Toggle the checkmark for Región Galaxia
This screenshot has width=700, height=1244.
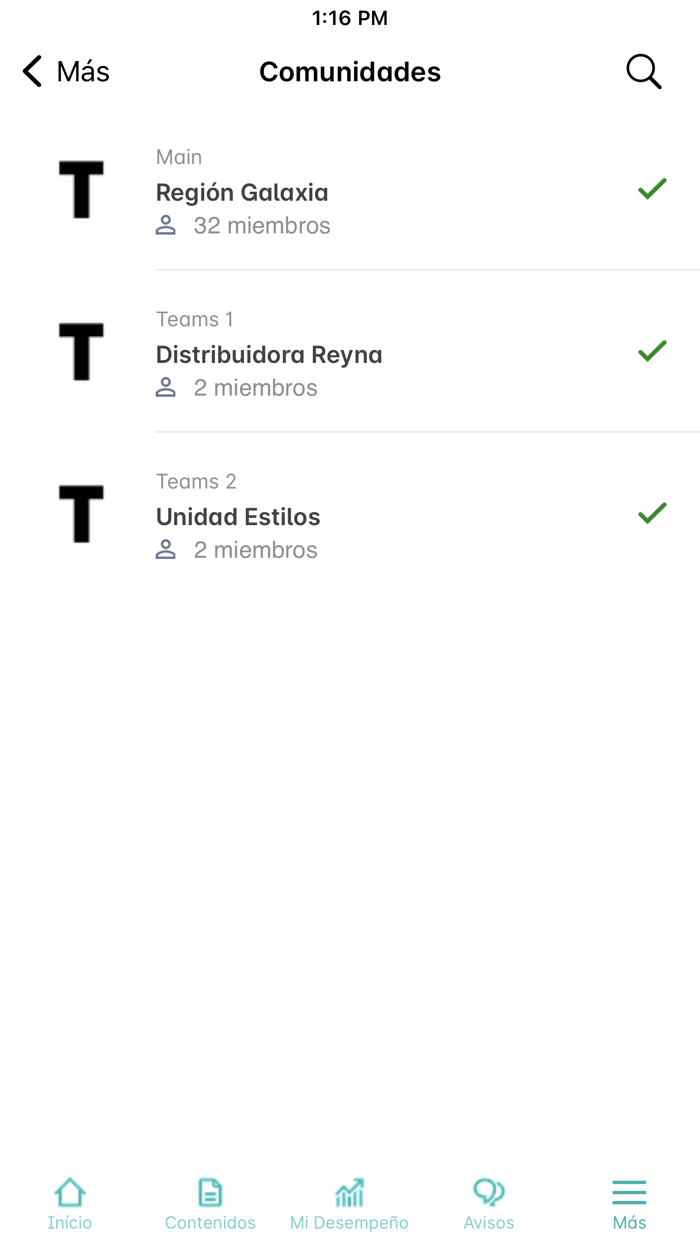(x=651, y=188)
